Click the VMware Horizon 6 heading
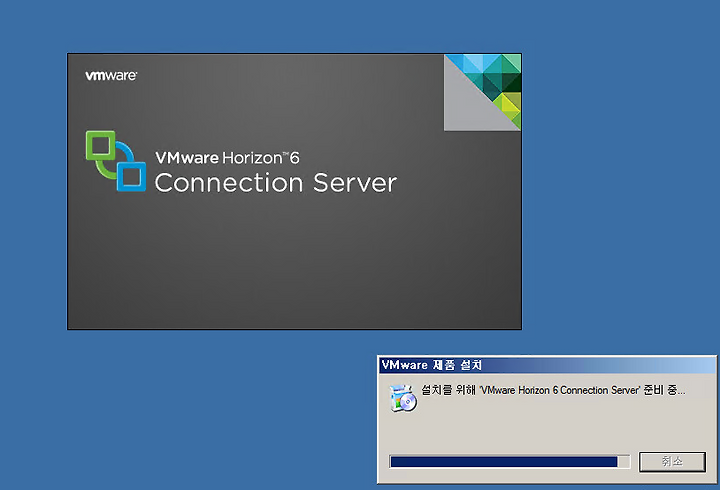Image resolution: width=720 pixels, height=490 pixels. click(x=227, y=158)
